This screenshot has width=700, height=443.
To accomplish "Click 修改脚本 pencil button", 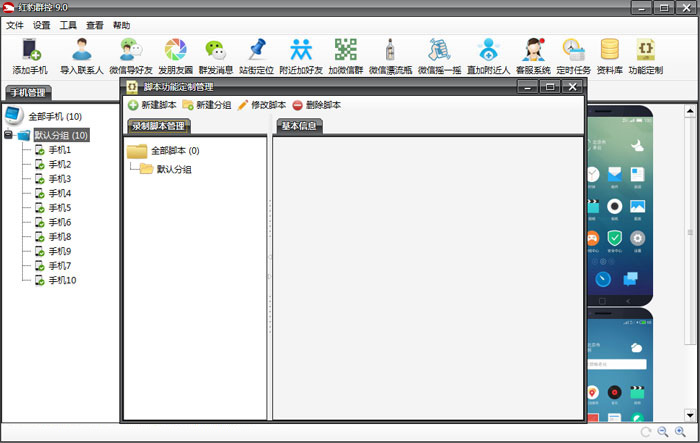I will [x=262, y=105].
